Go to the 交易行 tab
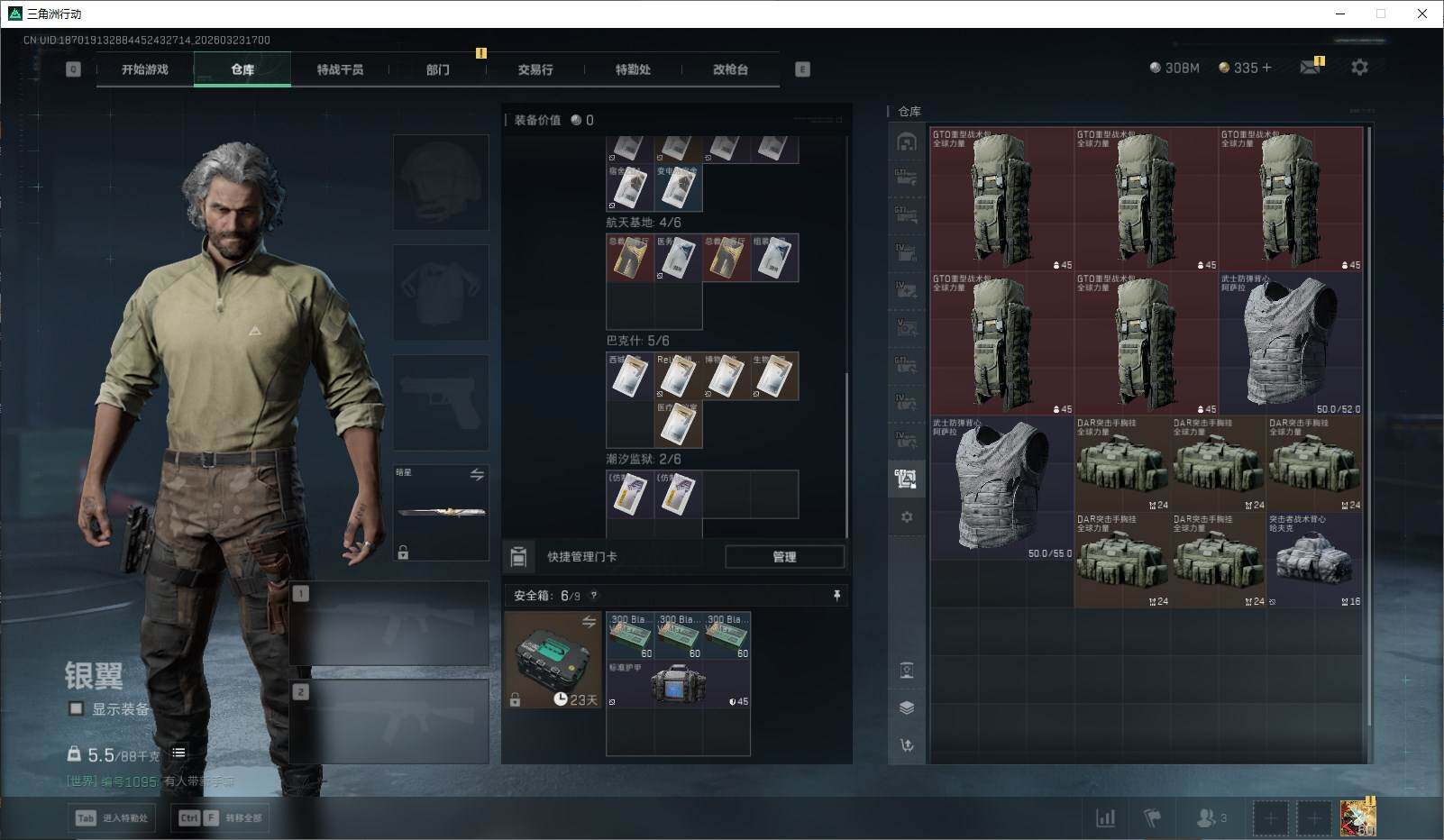This screenshot has height=840, width=1444. click(x=535, y=69)
